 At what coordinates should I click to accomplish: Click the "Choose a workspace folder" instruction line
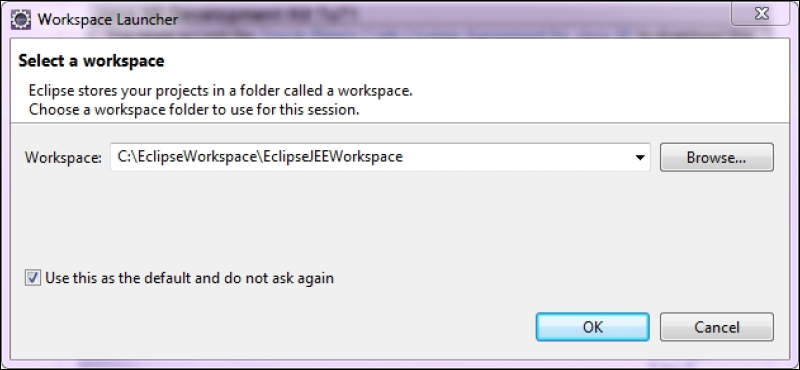[194, 110]
